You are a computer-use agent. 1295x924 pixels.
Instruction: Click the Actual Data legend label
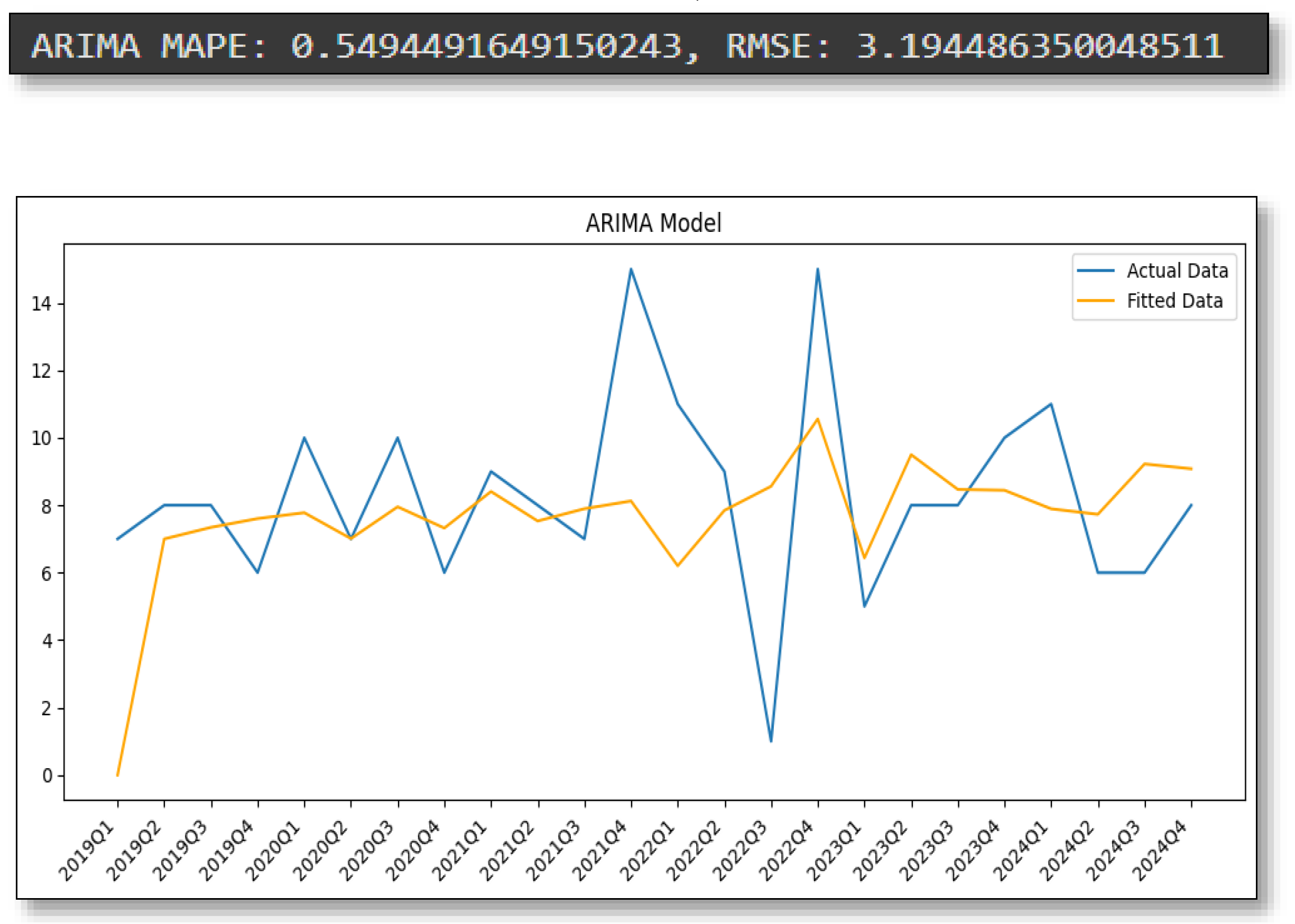[1177, 271]
